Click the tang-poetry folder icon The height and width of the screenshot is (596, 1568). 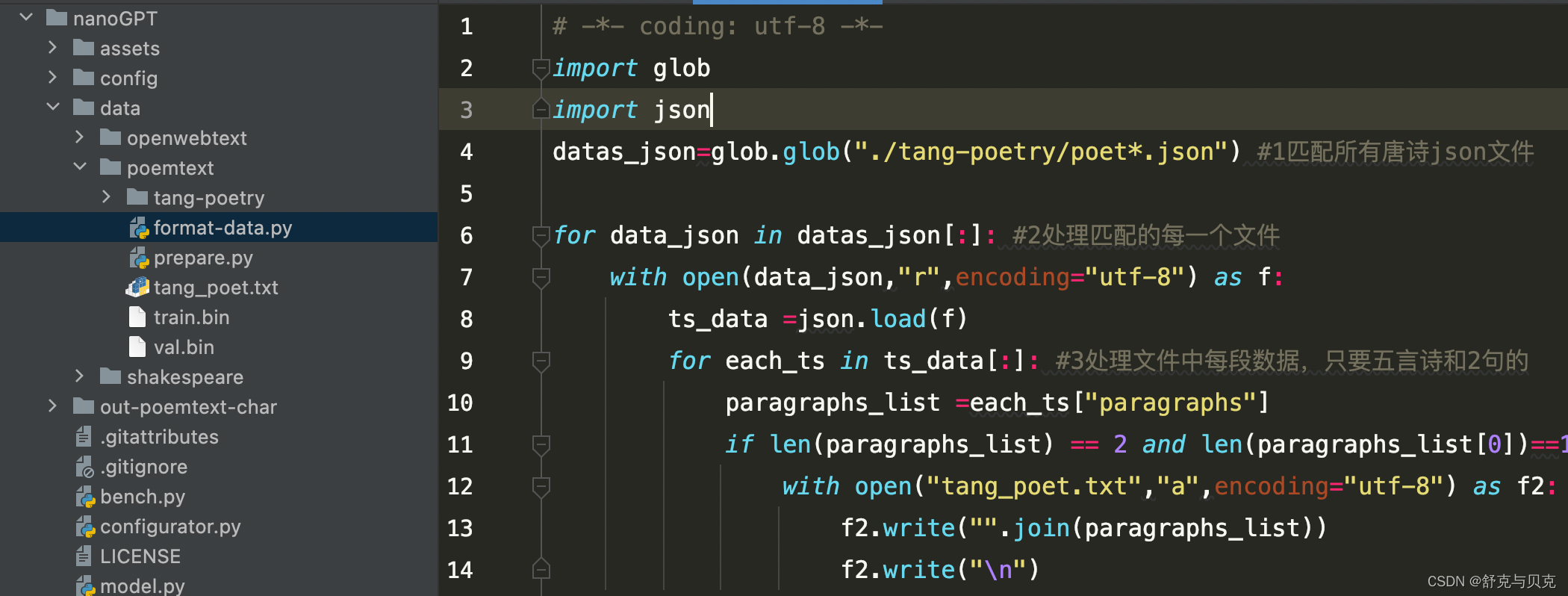point(137,197)
